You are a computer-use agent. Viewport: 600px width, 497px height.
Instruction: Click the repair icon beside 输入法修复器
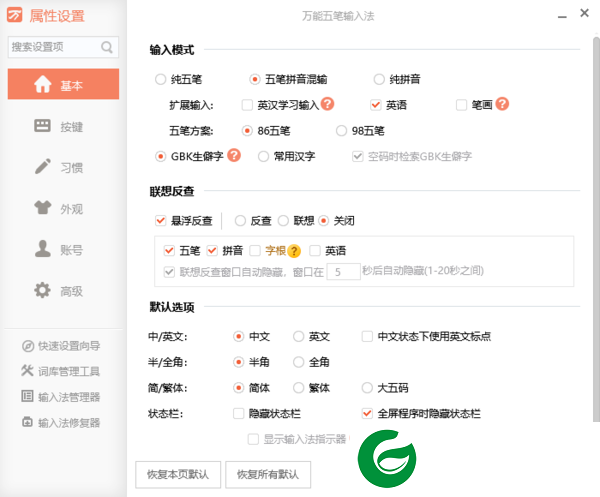[x=27, y=422]
